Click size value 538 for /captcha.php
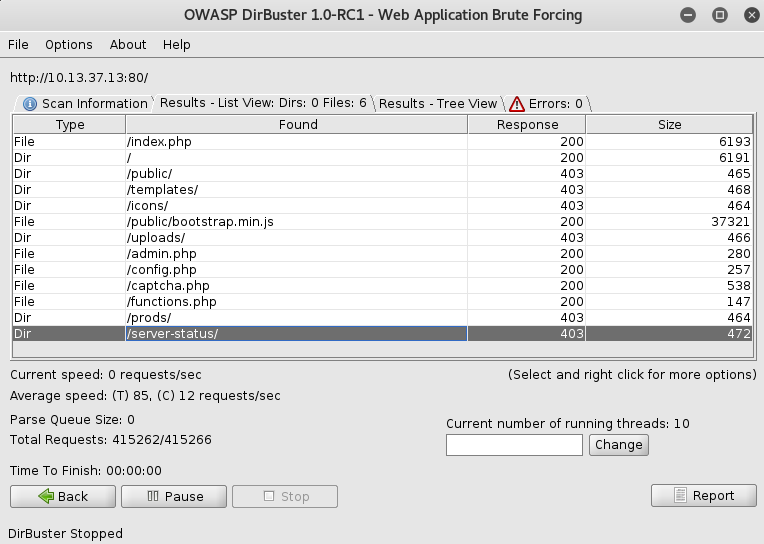Screen dimensions: 764x544 [x=739, y=286]
